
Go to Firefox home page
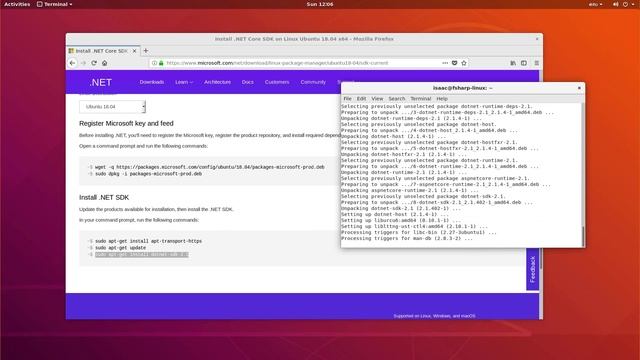click(104, 63)
